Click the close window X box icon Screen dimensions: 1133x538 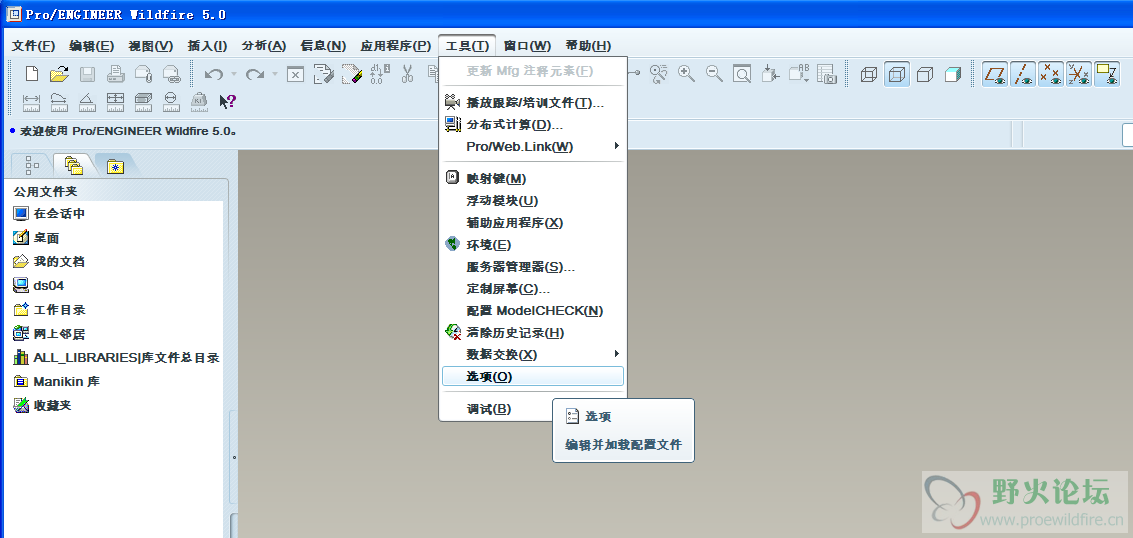pos(296,74)
